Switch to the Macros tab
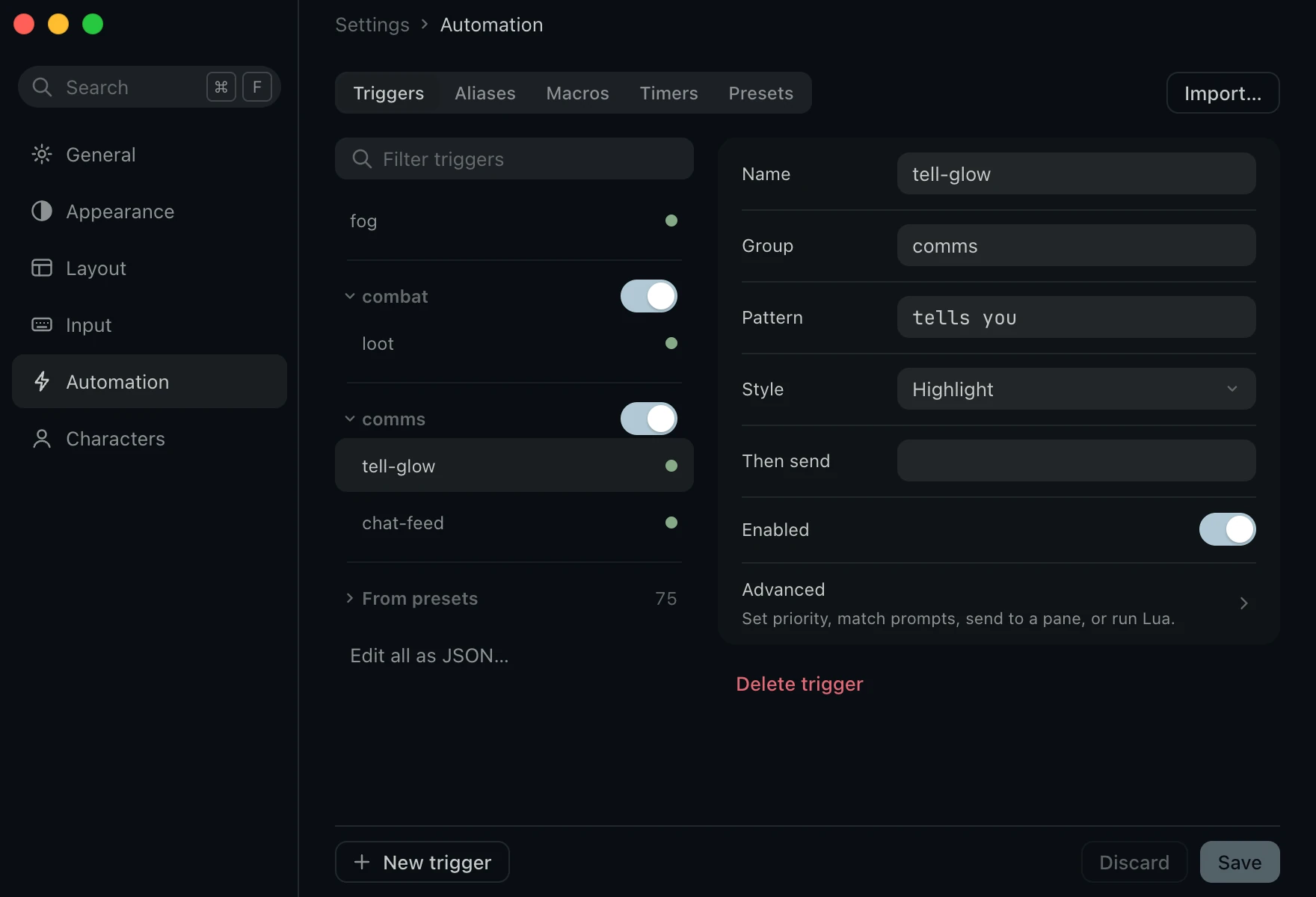 (578, 93)
